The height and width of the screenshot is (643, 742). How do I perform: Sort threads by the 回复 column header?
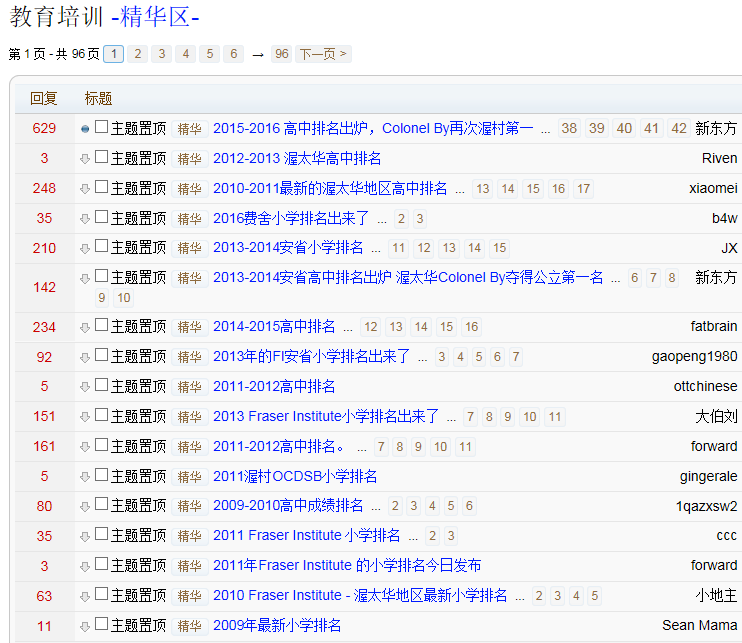tap(44, 98)
